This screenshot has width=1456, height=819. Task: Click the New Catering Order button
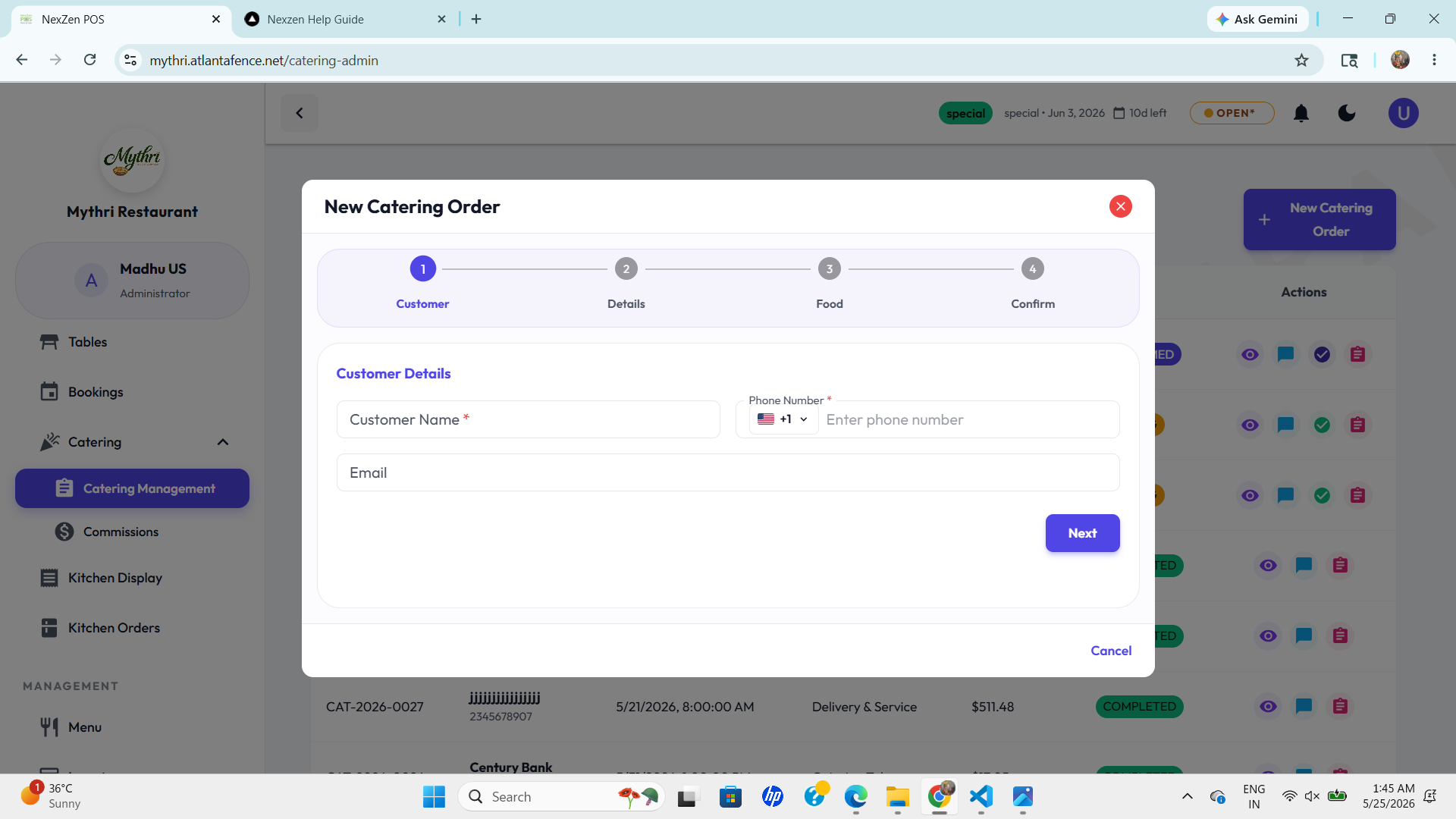(x=1319, y=219)
